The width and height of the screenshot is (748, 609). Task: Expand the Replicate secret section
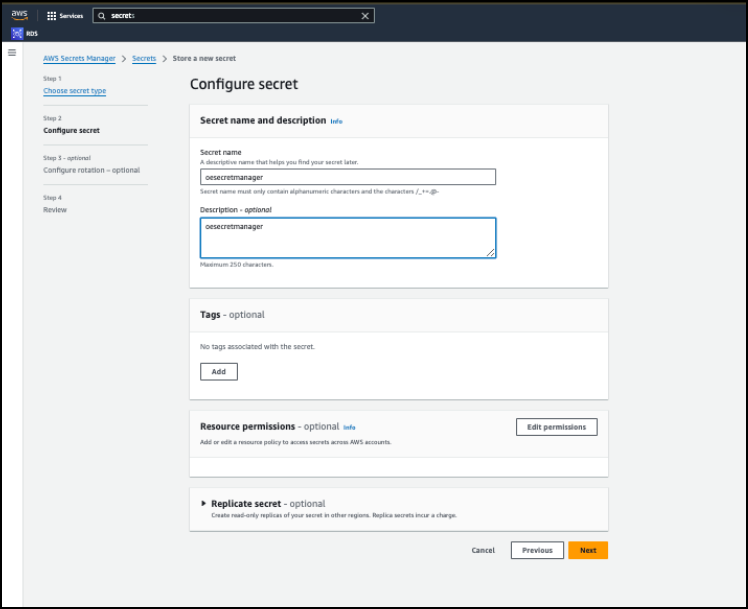pyautogui.click(x=204, y=504)
